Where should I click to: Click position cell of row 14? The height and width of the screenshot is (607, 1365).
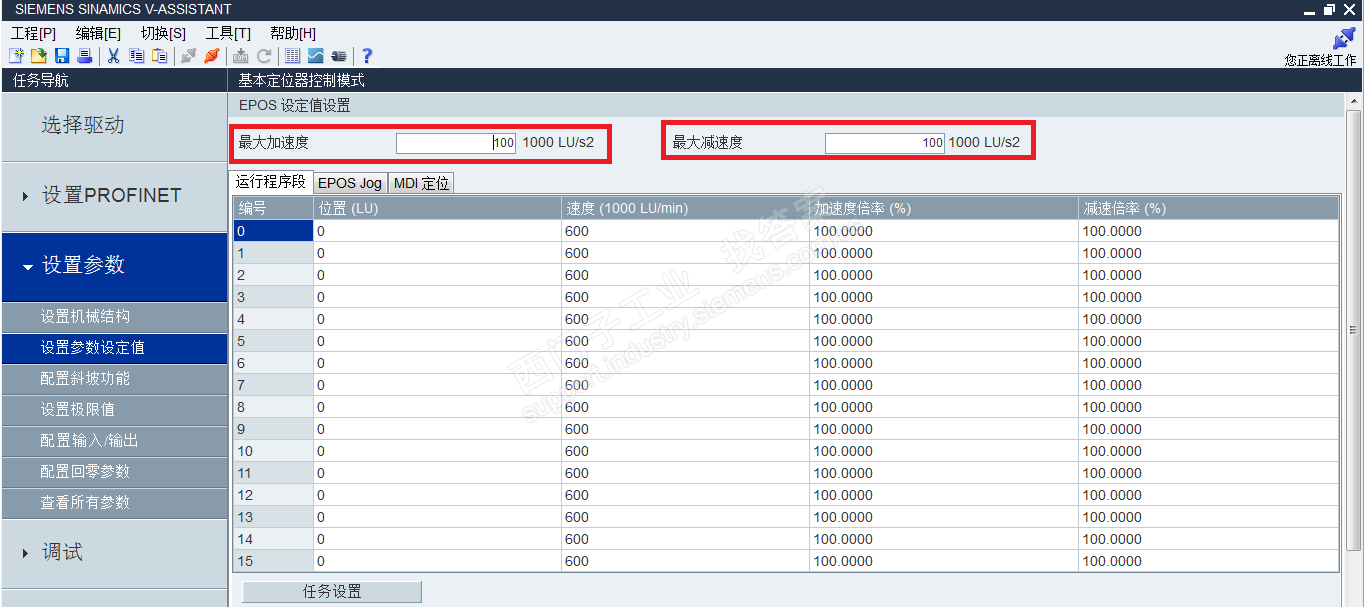coord(437,539)
